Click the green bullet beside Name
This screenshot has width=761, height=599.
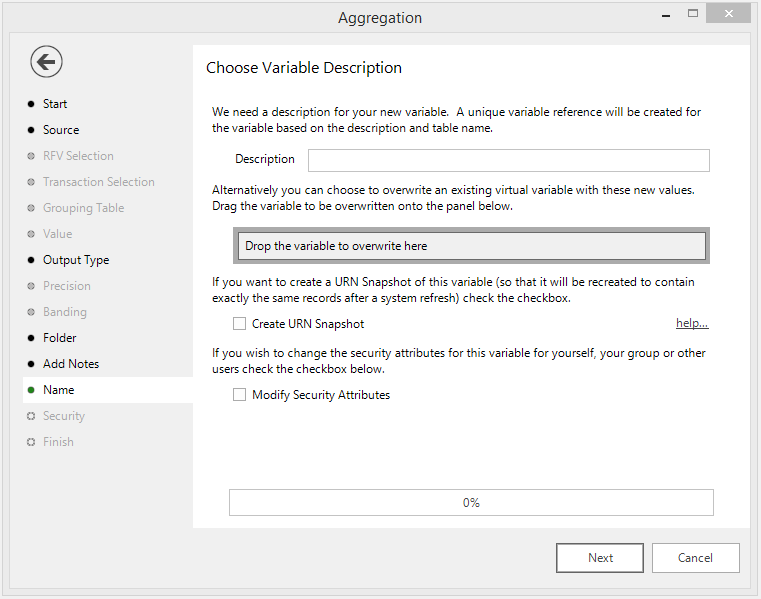coord(31,390)
